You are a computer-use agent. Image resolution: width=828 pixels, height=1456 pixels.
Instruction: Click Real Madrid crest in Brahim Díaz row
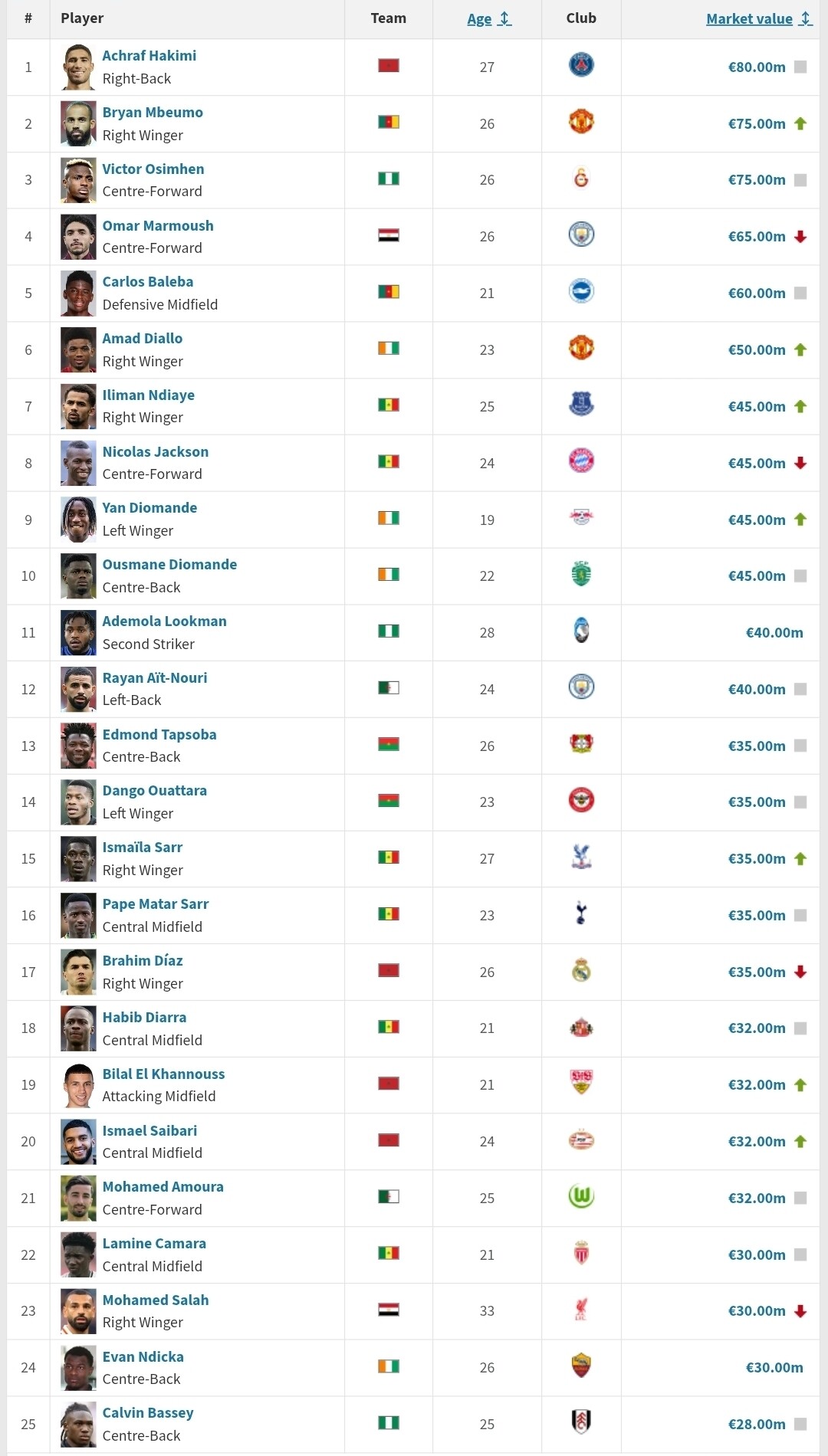click(581, 970)
